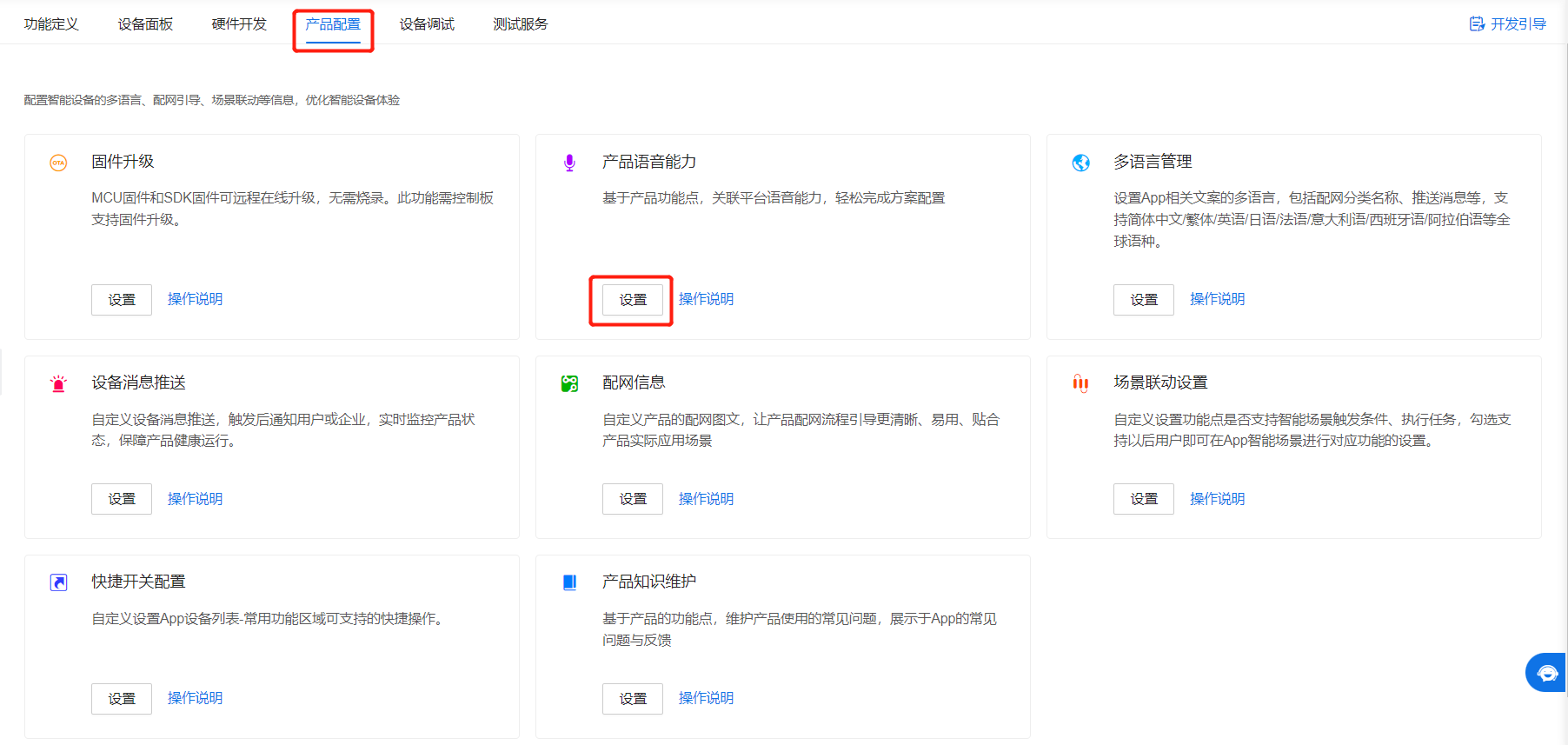
Task: Click the development guide document icon
Action: (1477, 24)
